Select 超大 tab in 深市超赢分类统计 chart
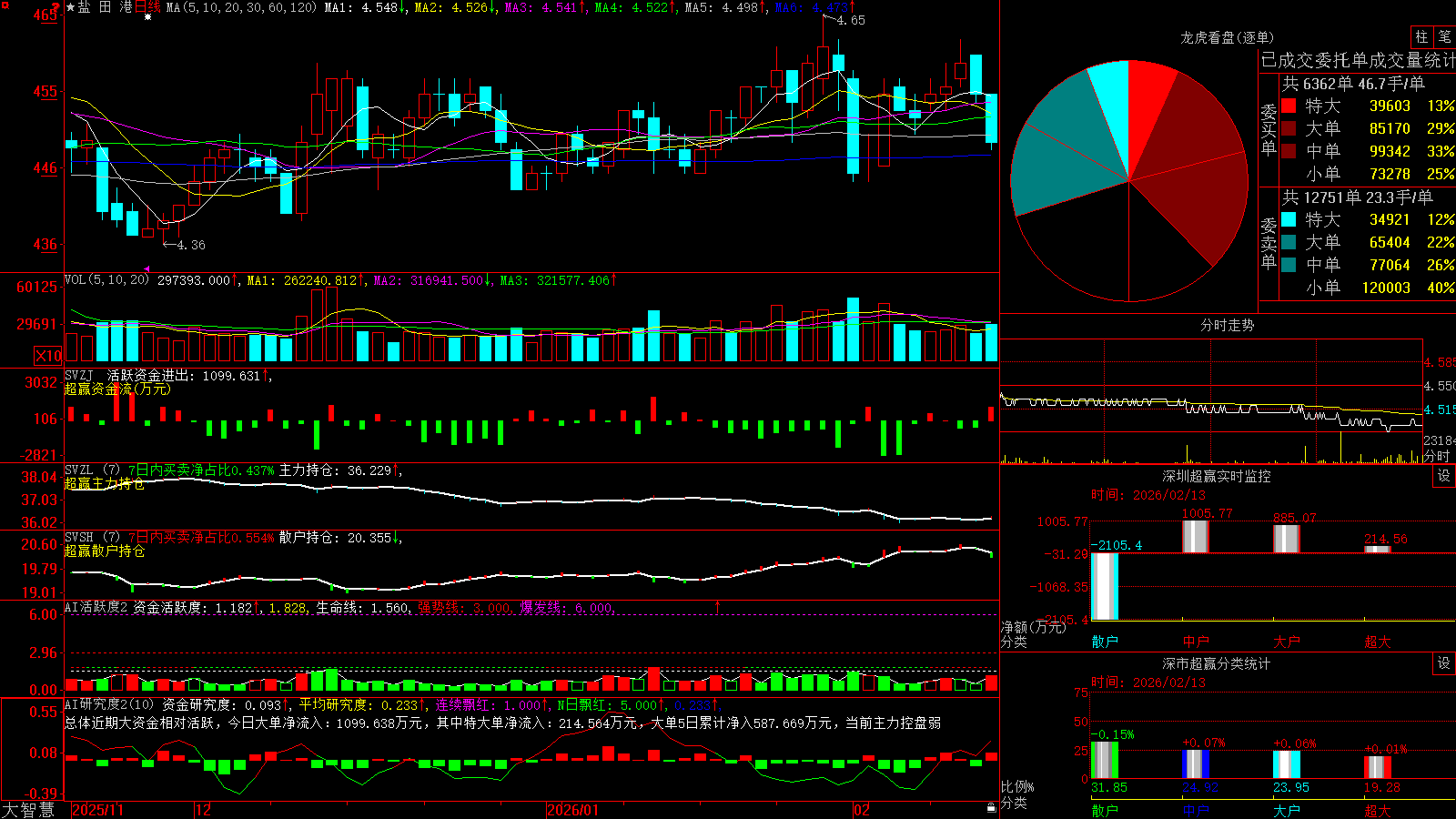 click(1378, 810)
